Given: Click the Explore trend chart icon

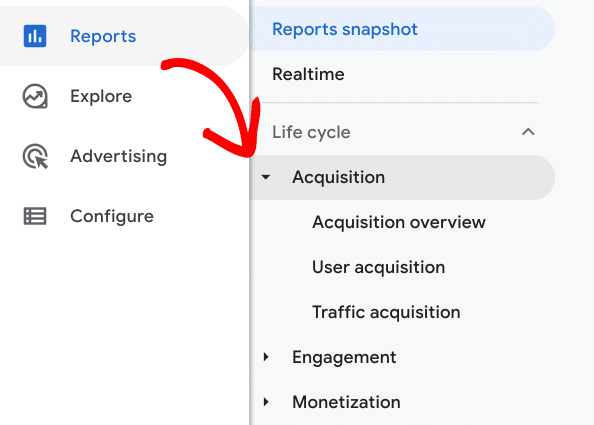Looking at the screenshot, I should [x=35, y=96].
